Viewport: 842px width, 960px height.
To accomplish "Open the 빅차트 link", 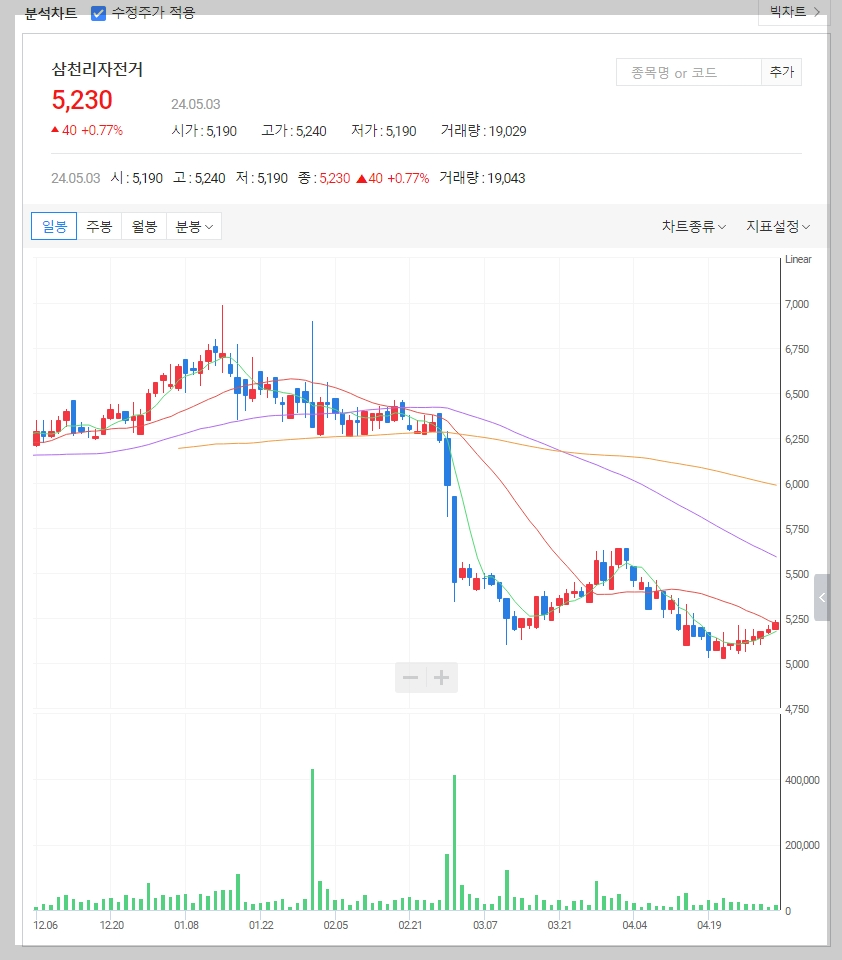I will [x=794, y=12].
